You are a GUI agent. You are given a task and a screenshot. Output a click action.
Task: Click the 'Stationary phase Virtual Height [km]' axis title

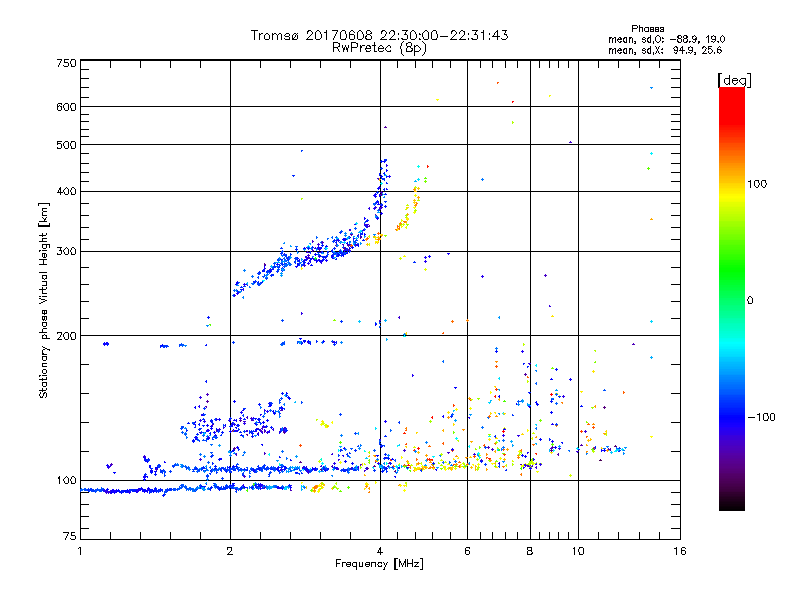click(x=43, y=300)
